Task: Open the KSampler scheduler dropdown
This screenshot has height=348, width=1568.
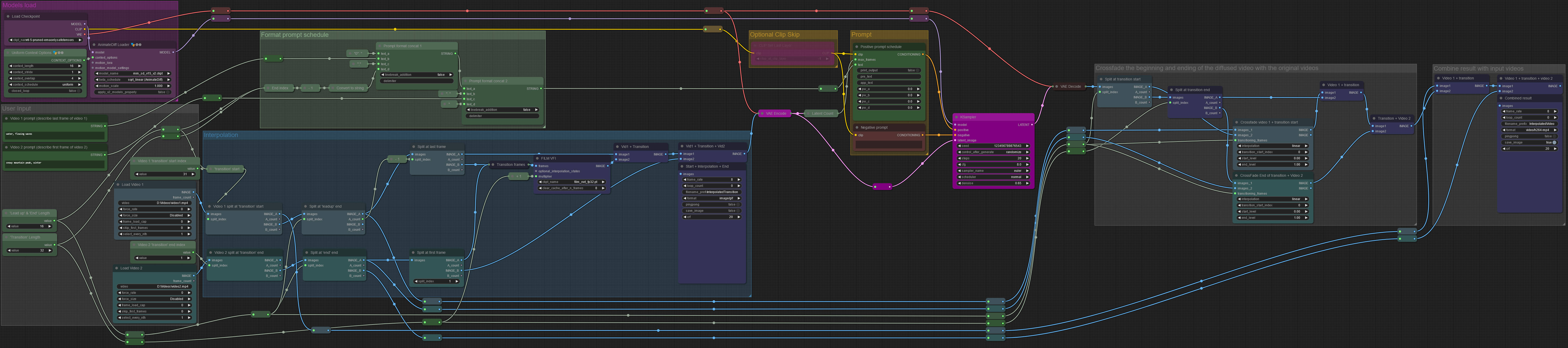Action: click(x=993, y=177)
